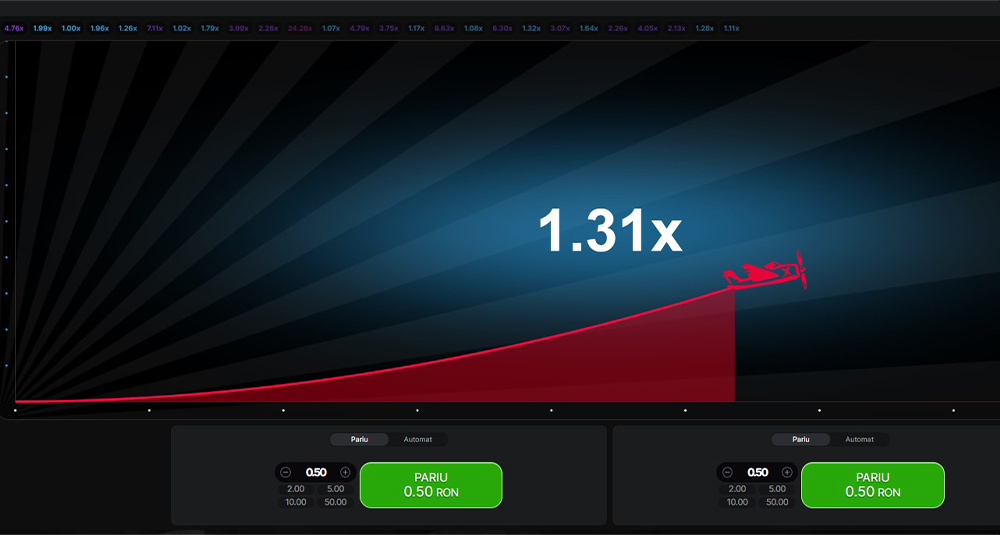This screenshot has height=535, width=1000.
Task: Select Pariu mode in right panel
Action: pyautogui.click(x=801, y=439)
